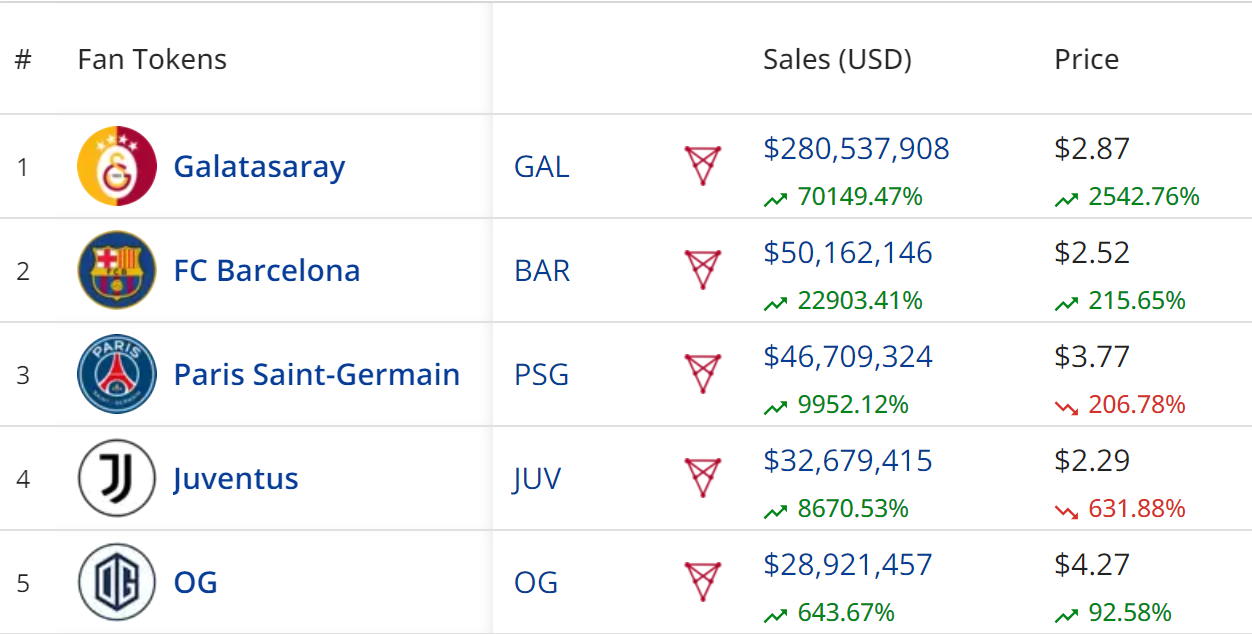Click the JUV ticker symbol
This screenshot has width=1252, height=634.
(x=537, y=478)
